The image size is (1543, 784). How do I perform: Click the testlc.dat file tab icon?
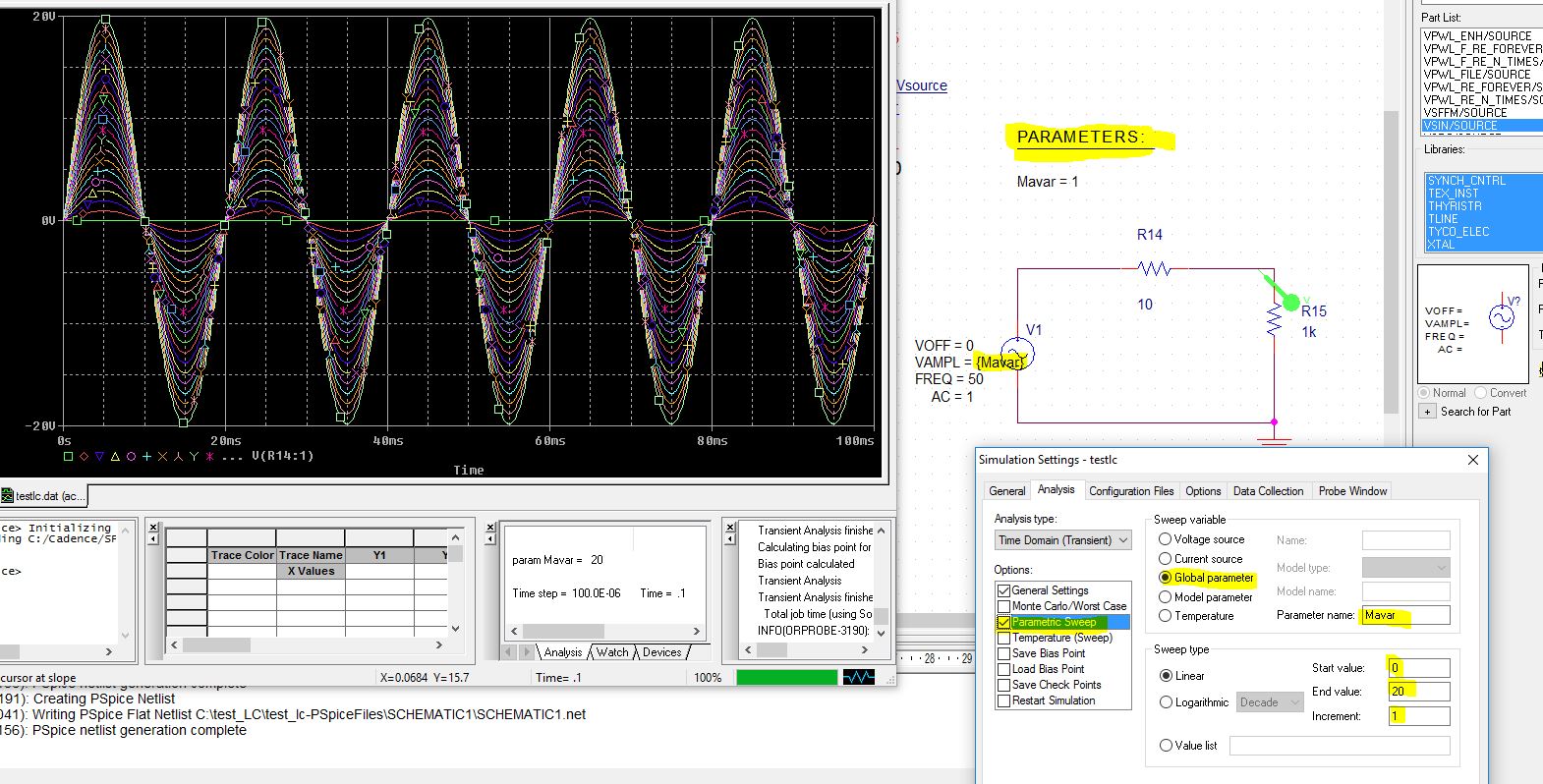(x=7, y=496)
